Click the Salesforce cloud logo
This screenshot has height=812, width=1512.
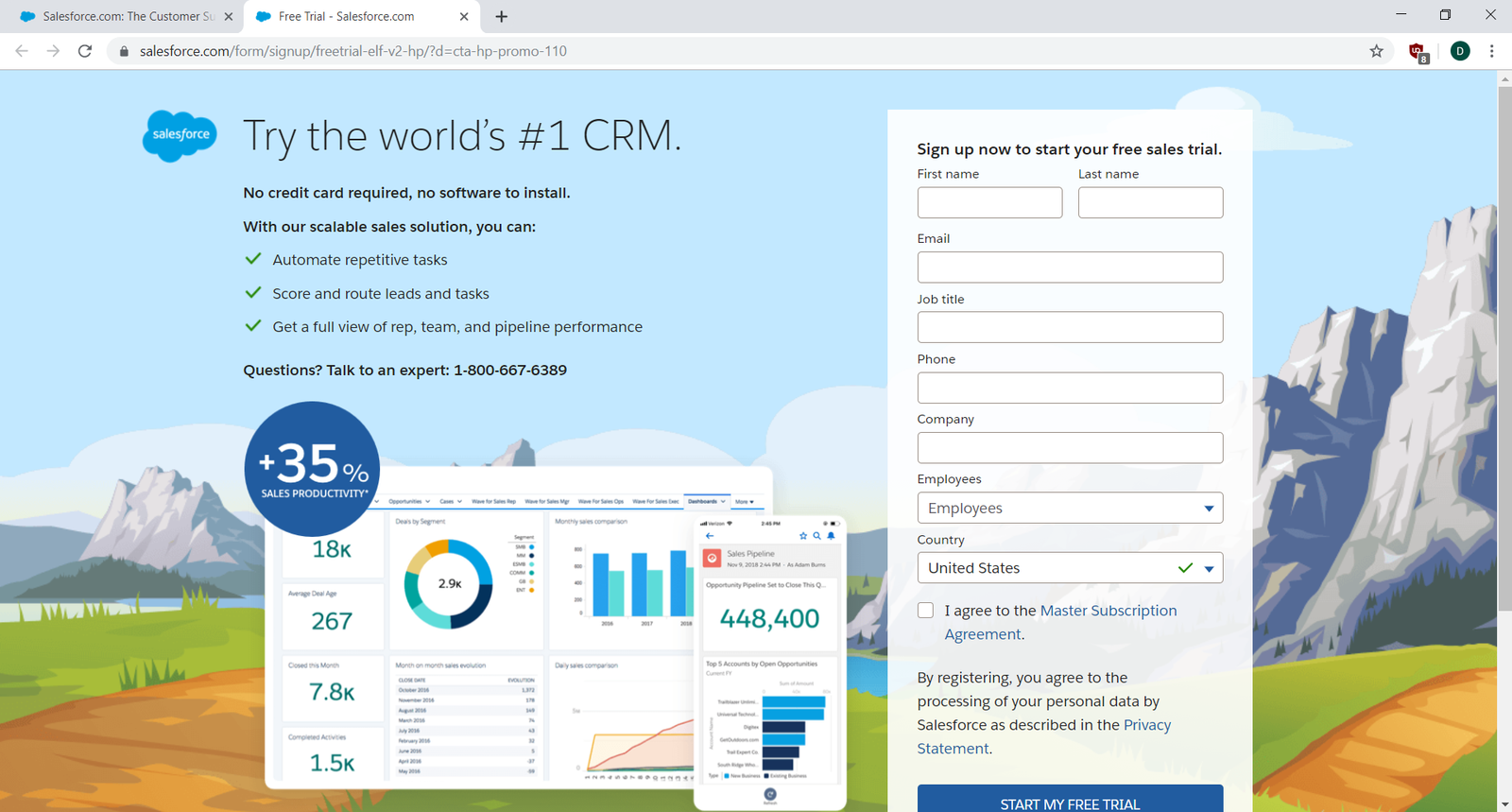[180, 135]
